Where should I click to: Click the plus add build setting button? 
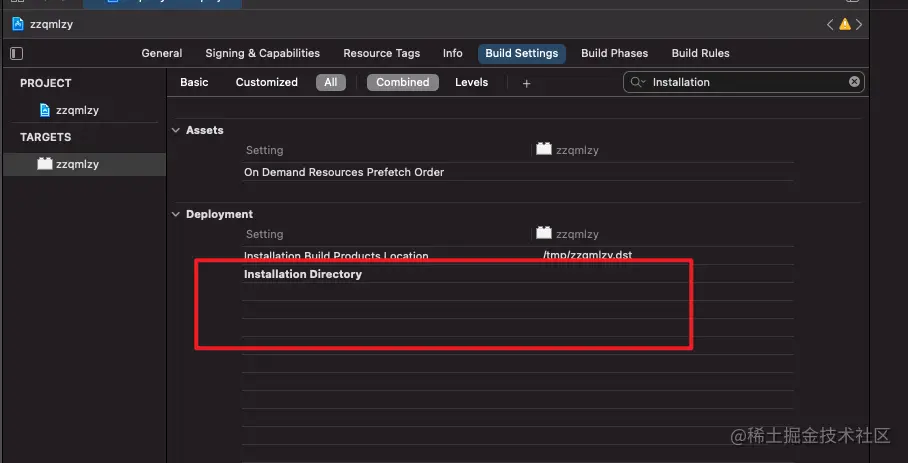pos(527,83)
